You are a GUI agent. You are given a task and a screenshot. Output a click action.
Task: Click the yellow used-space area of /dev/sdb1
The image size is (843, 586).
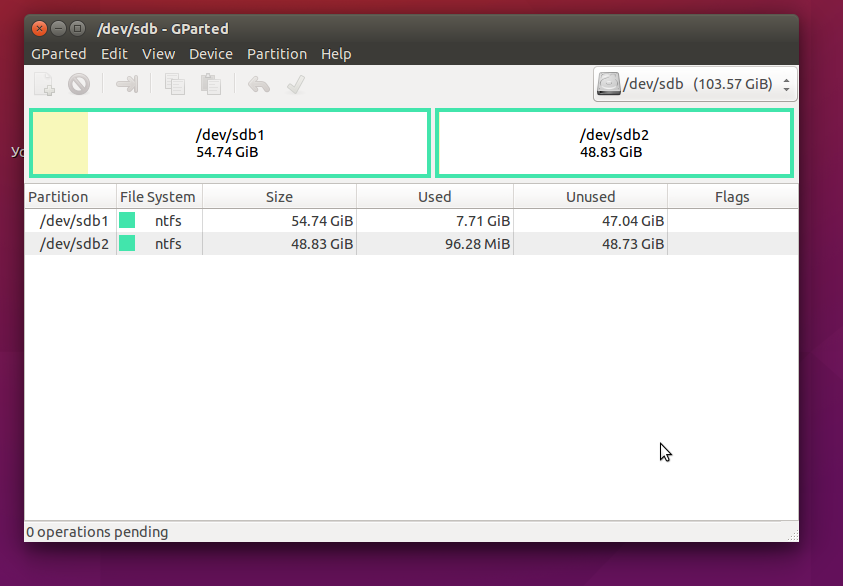click(x=61, y=143)
